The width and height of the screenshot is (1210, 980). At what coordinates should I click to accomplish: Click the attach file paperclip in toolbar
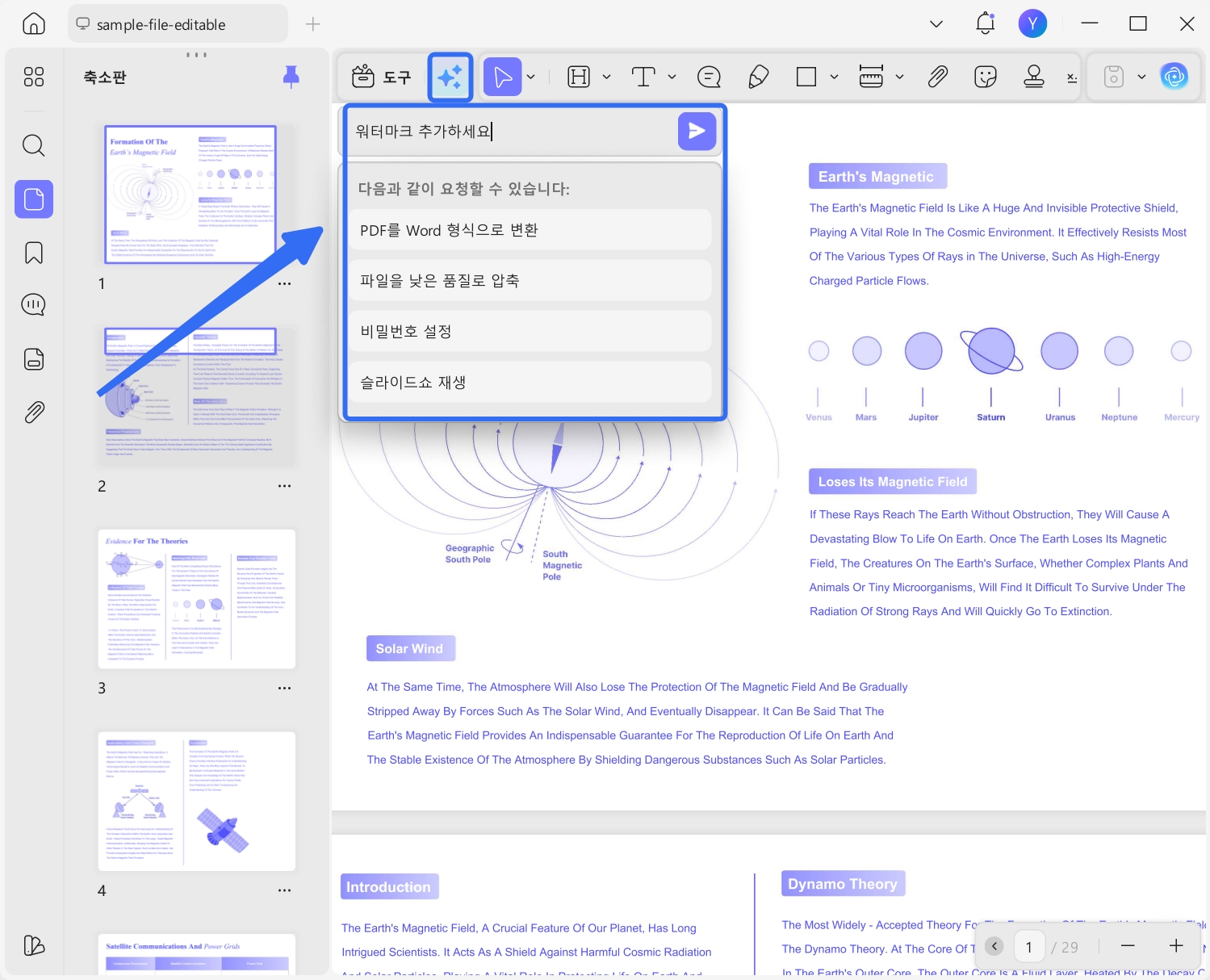tap(937, 77)
